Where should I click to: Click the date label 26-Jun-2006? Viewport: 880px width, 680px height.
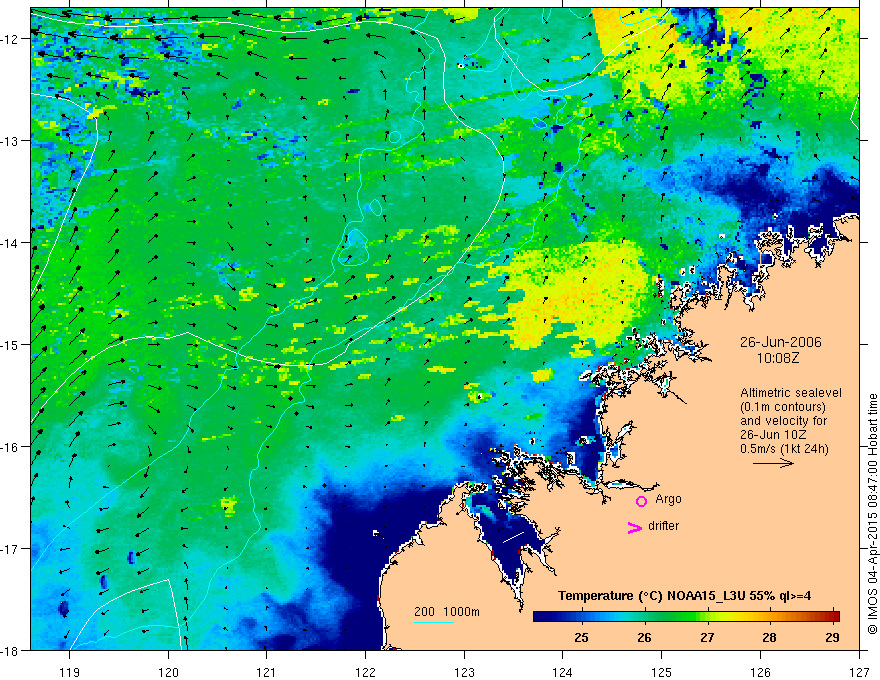click(x=780, y=342)
